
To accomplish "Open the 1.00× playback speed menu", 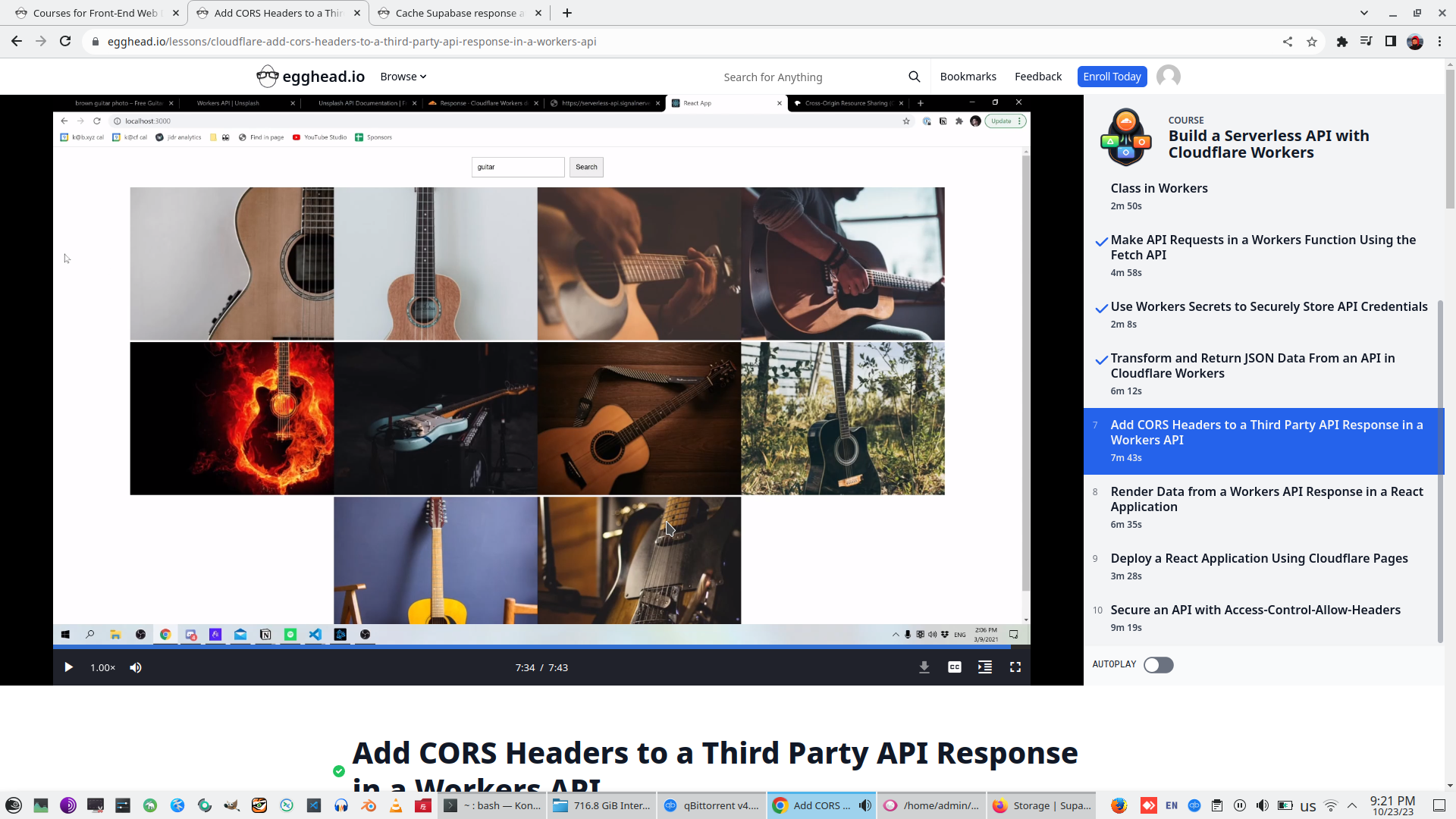I will click(102, 667).
